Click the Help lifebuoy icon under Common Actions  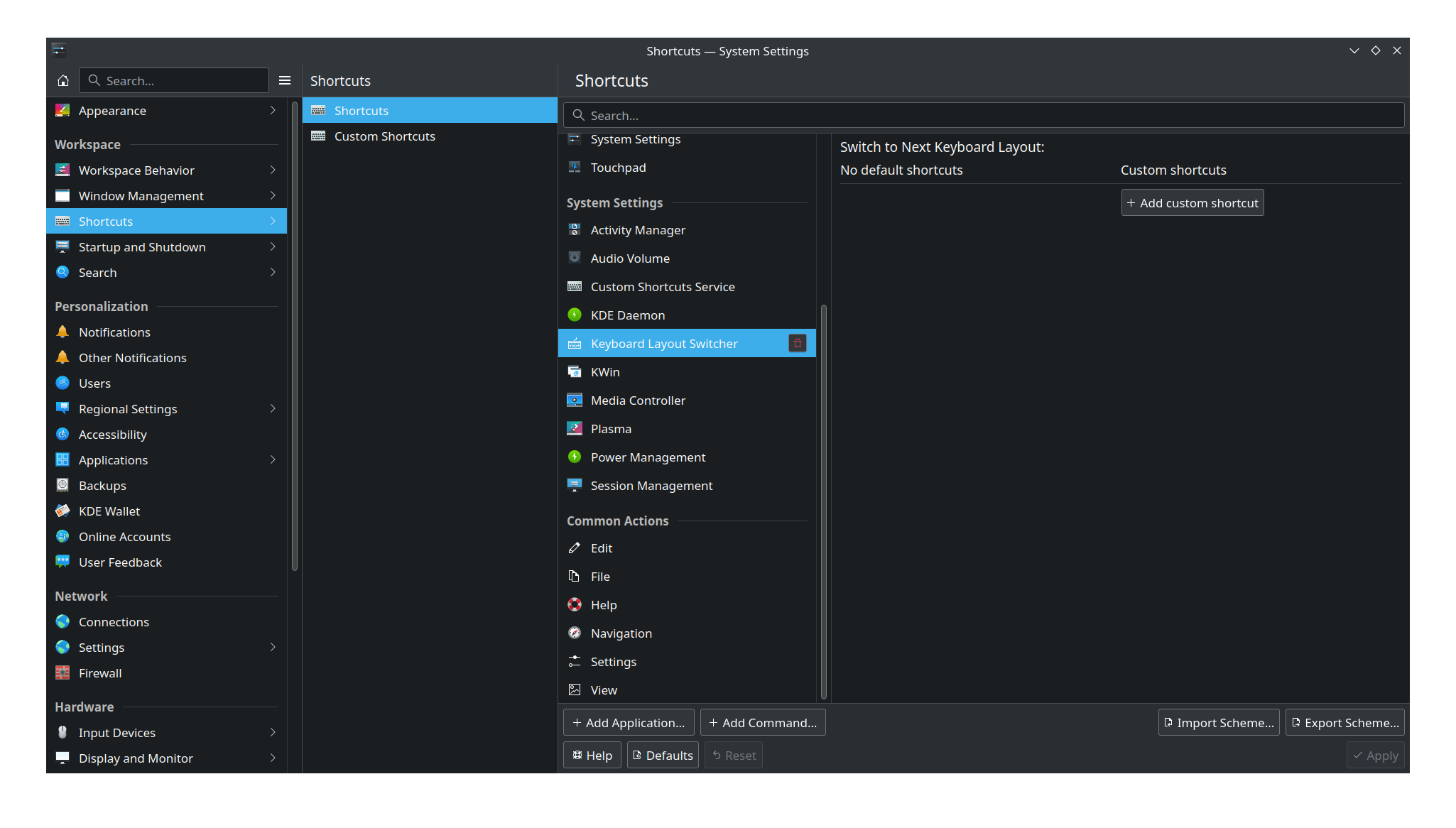pos(575,605)
